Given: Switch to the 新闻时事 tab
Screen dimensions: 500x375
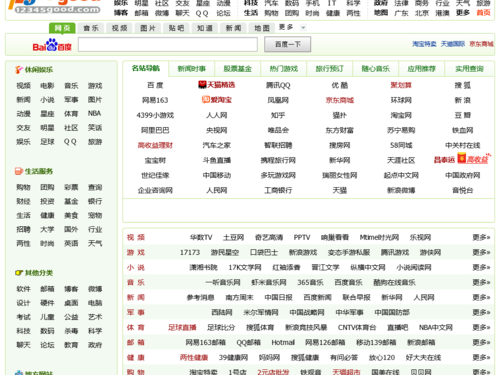Looking at the screenshot, I should pyautogui.click(x=192, y=69).
